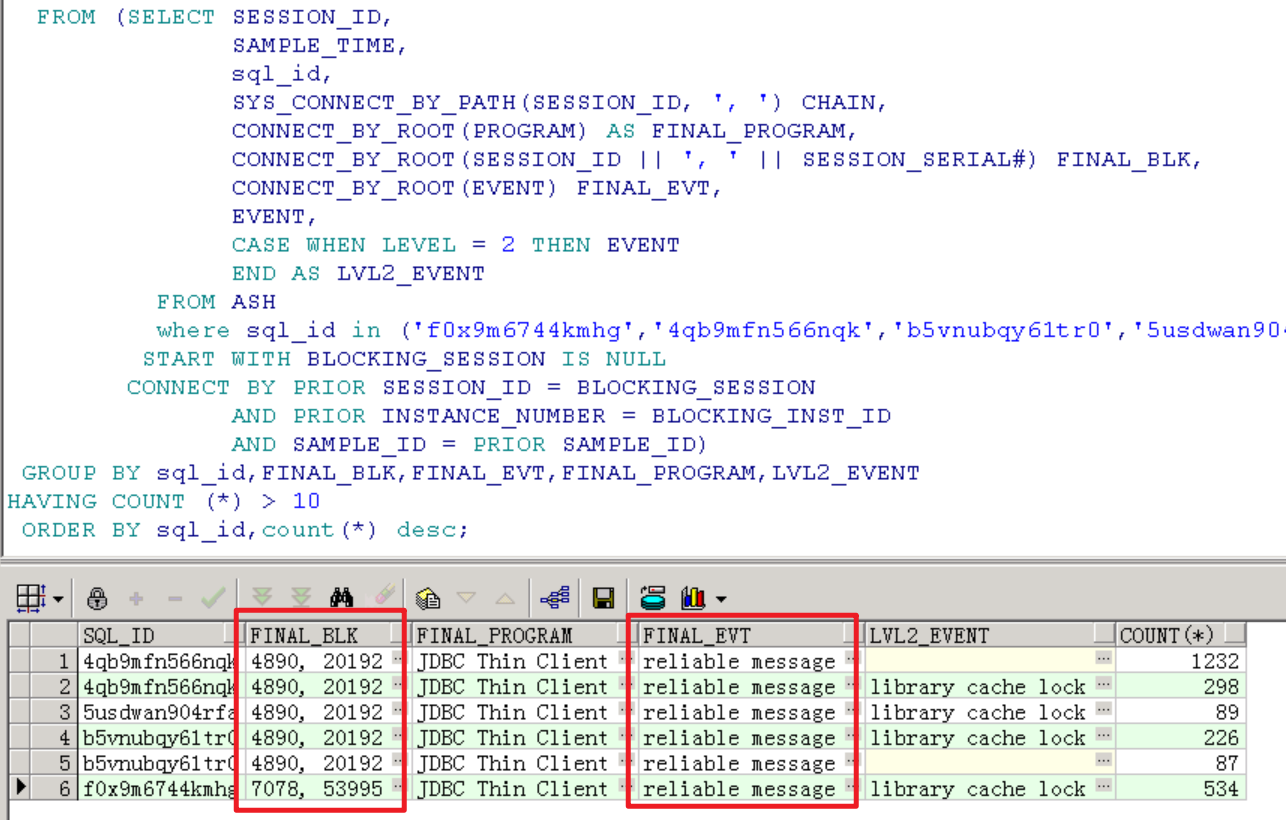Place cursor on the ASH table name

(254, 302)
